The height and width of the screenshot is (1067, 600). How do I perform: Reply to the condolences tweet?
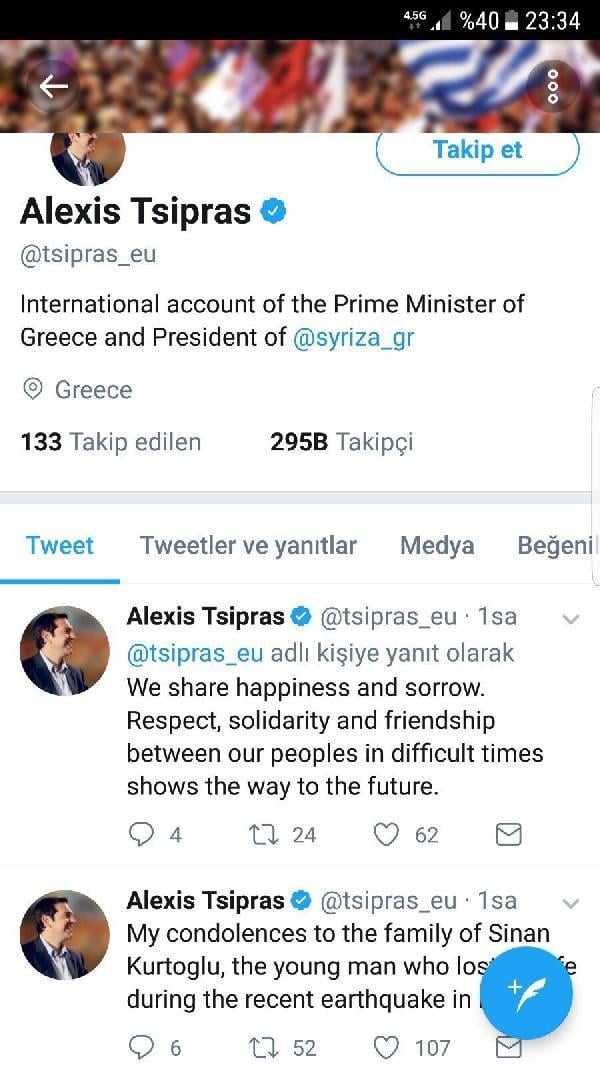(x=138, y=1047)
